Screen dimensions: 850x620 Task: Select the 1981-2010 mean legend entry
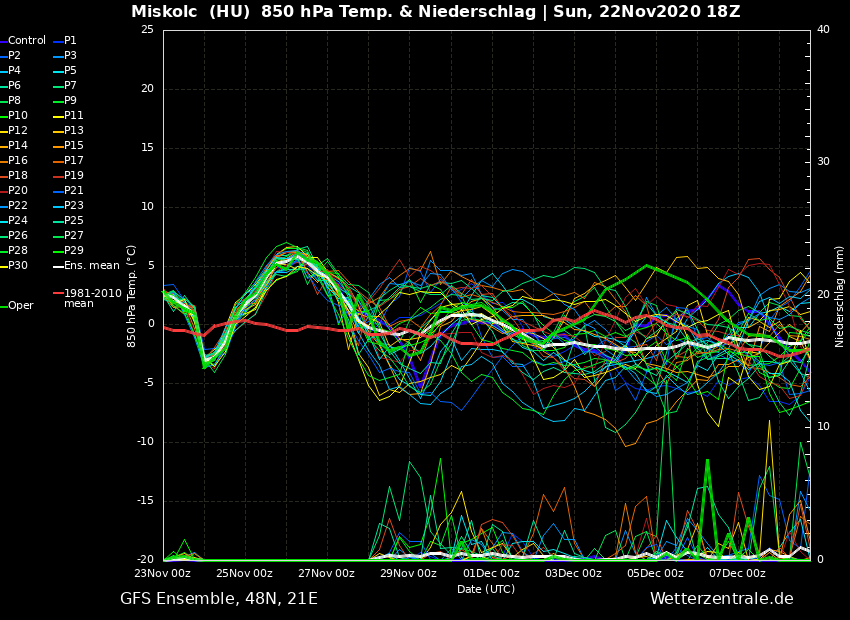[x=92, y=298]
